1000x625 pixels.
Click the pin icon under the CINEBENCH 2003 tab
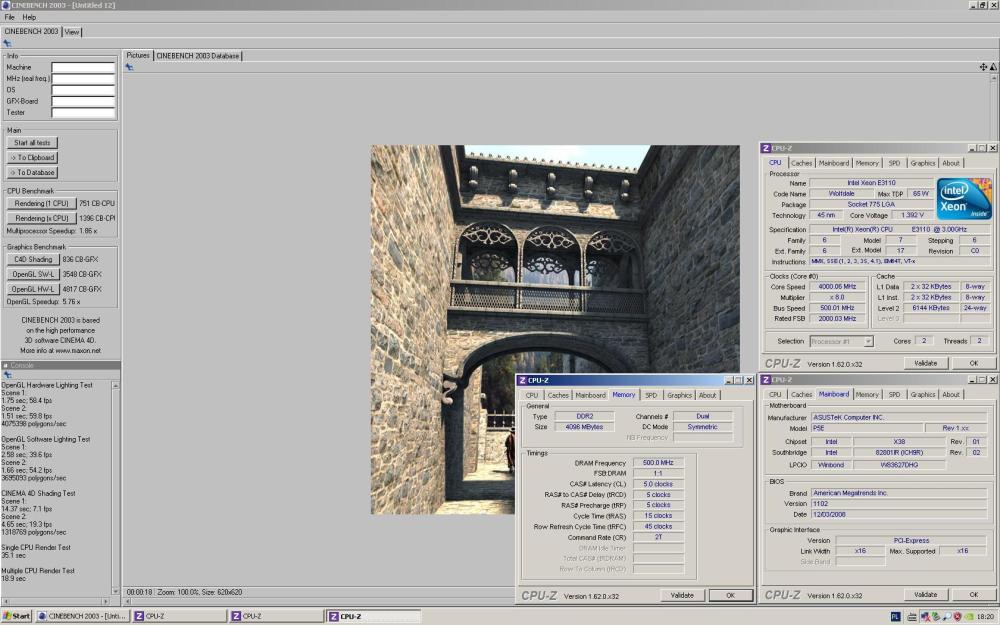[x=7, y=43]
